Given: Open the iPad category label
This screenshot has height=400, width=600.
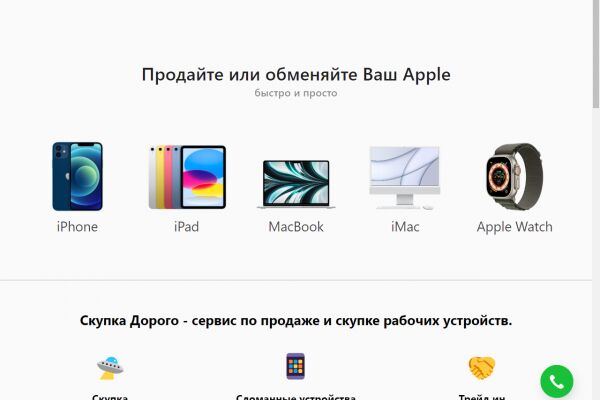Looking at the screenshot, I should click(186, 227).
